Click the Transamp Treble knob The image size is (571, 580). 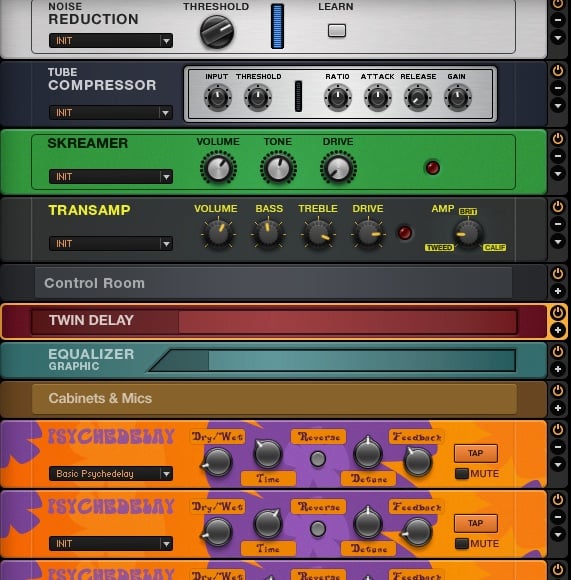318,234
